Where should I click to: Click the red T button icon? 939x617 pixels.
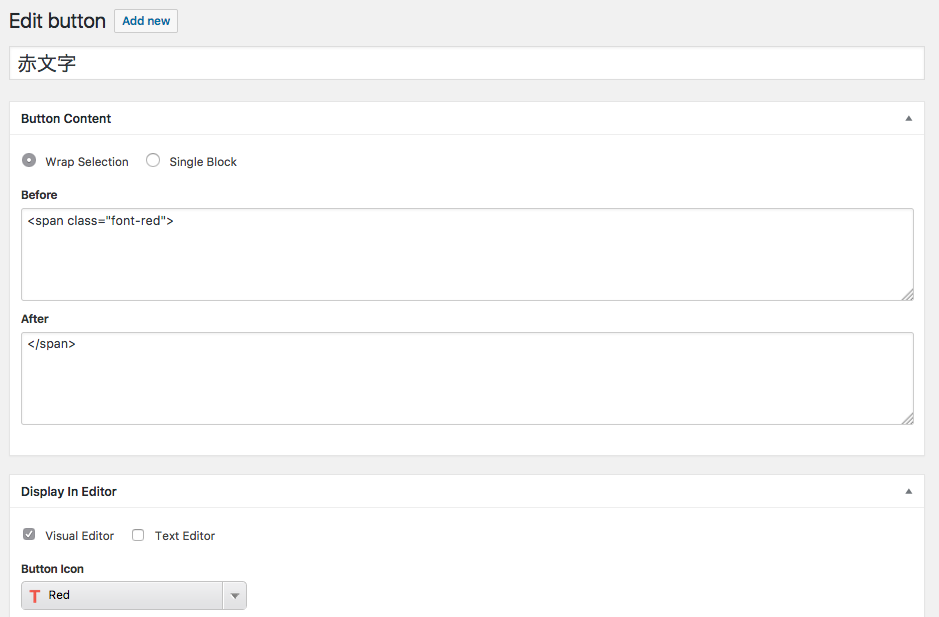pyautogui.click(x=35, y=595)
